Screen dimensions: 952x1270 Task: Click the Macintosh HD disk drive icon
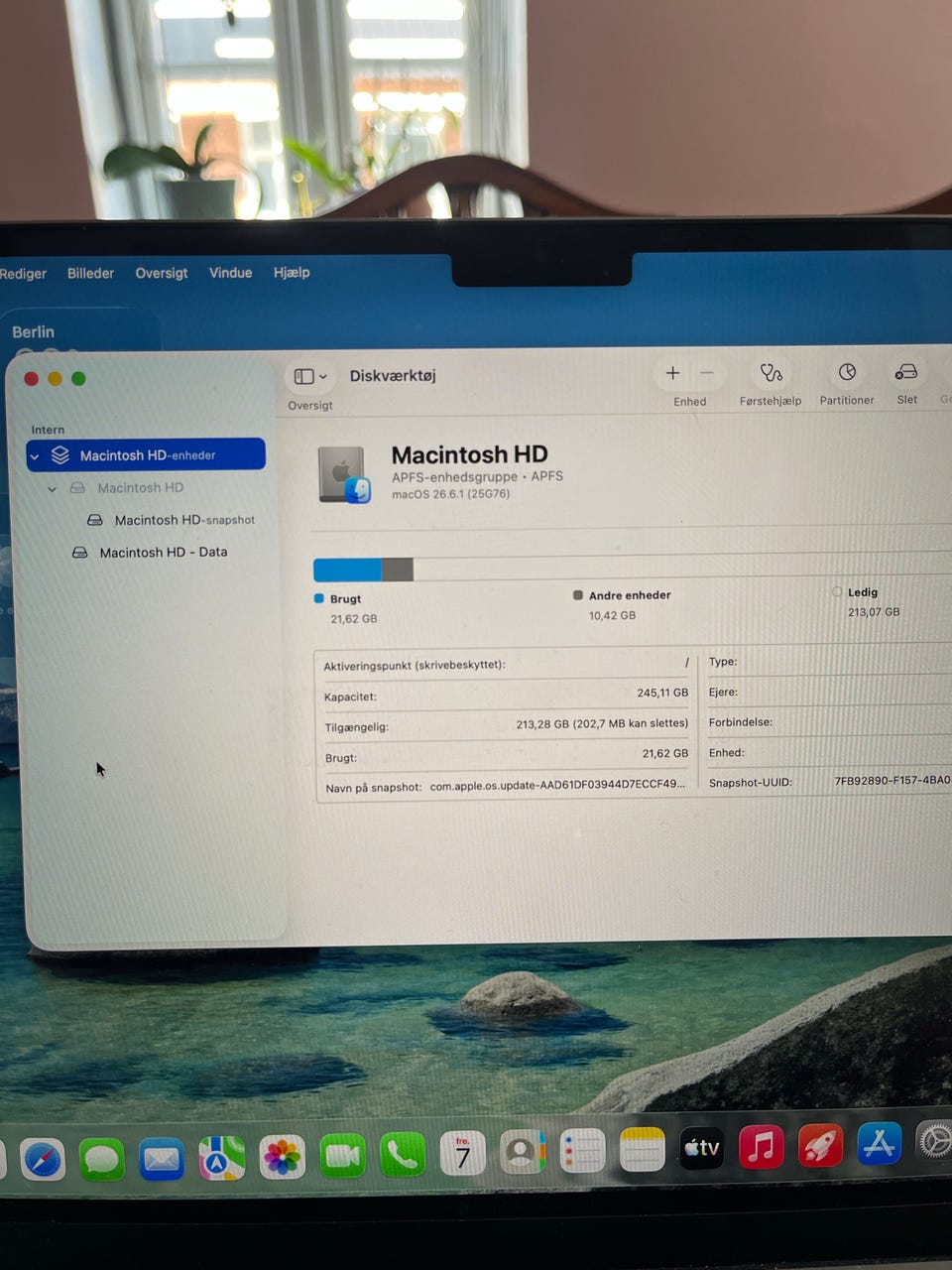point(343,474)
